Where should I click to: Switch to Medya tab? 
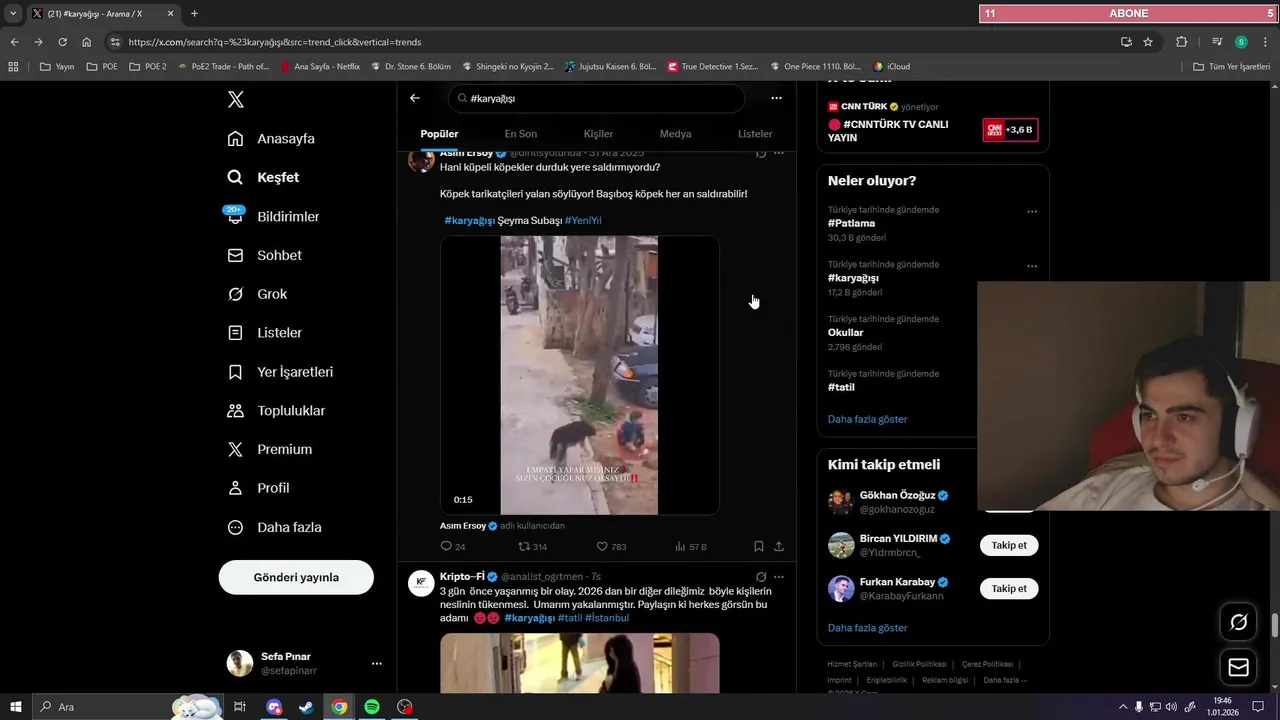pos(675,134)
